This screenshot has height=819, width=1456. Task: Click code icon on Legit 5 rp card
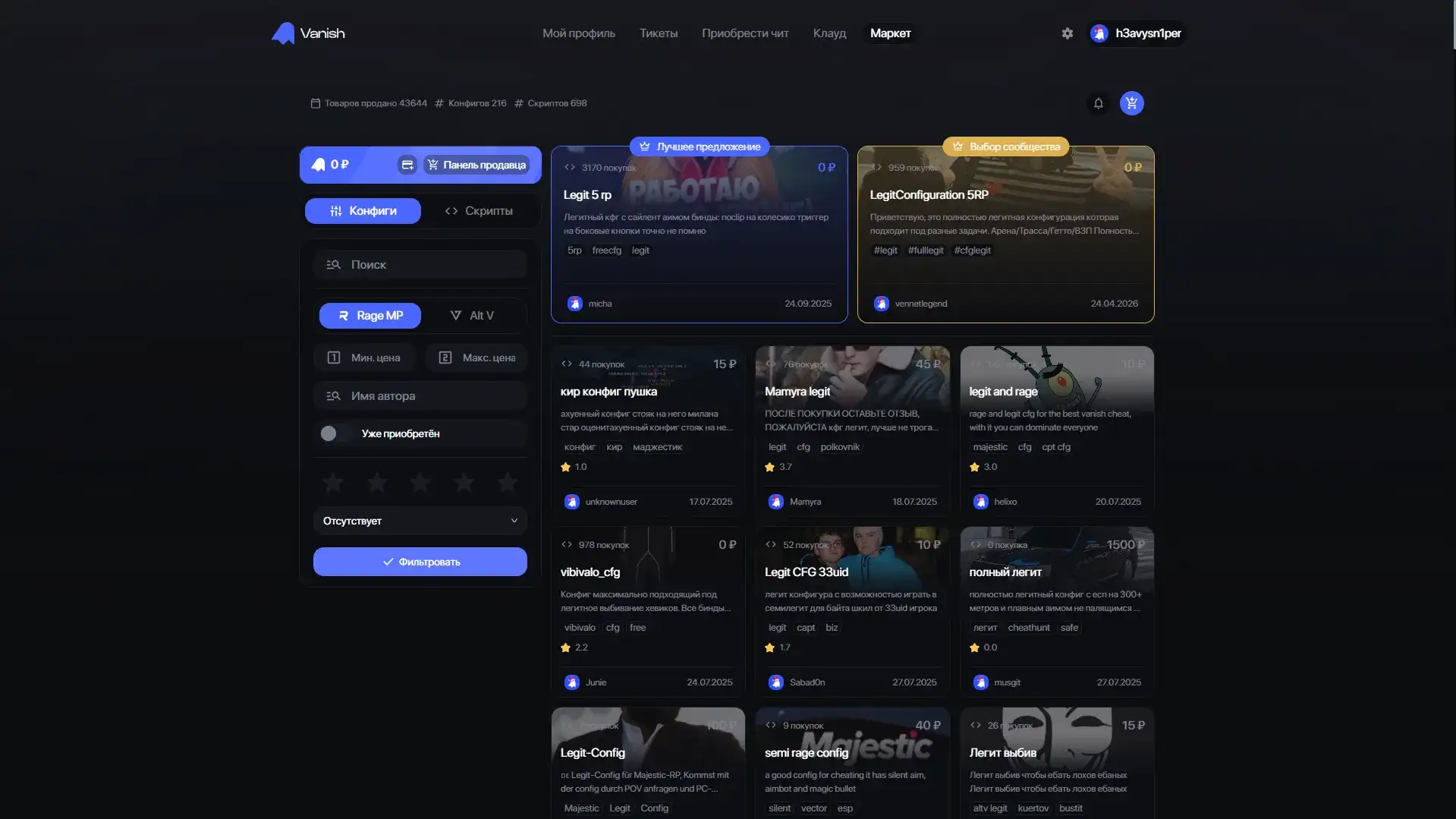[570, 168]
